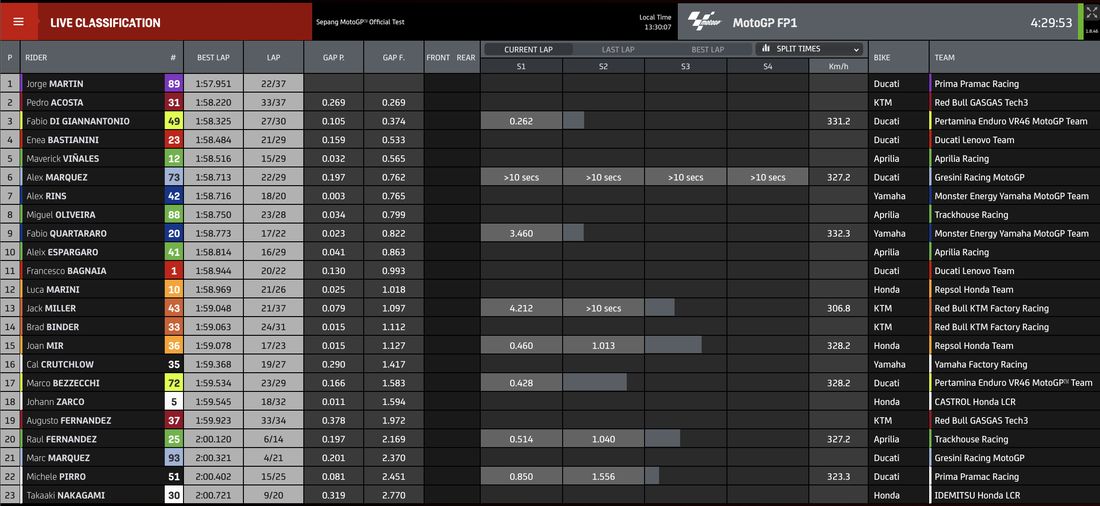This screenshot has width=1100, height=506.
Task: Open the hamburger menu
Action: tap(18, 22)
